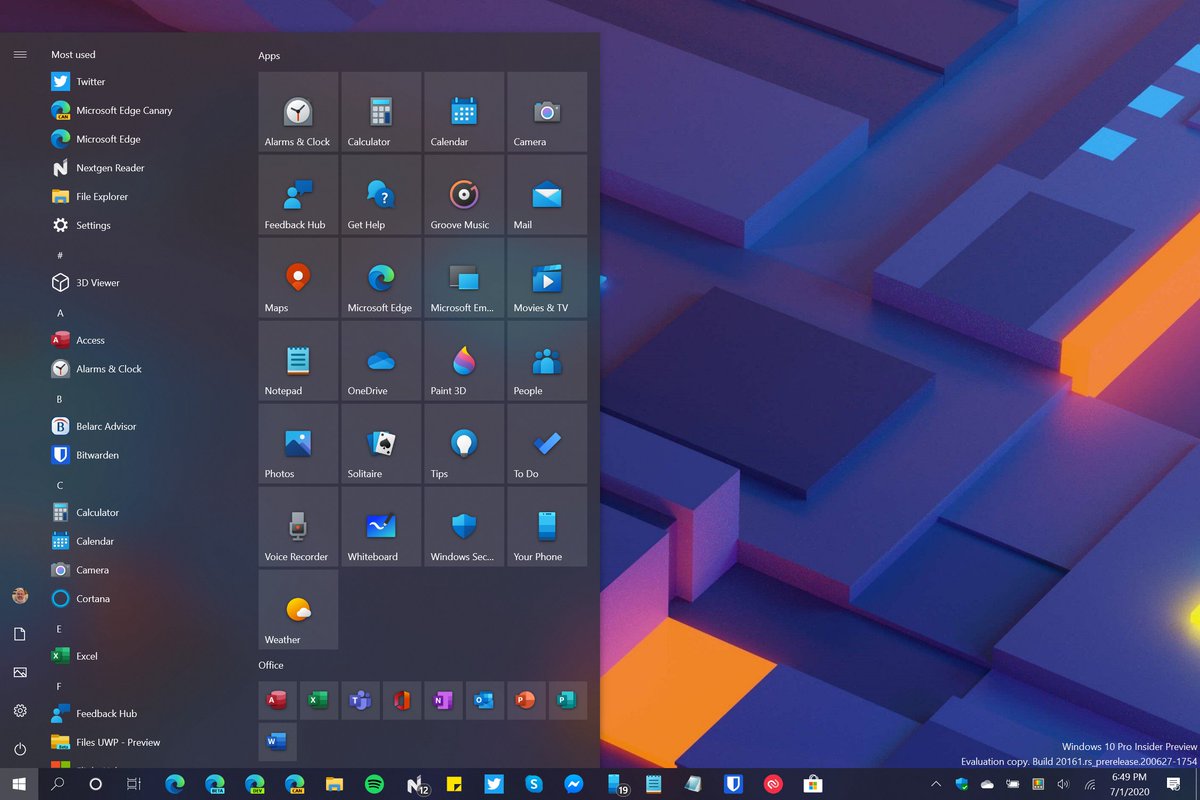
Task: Open the Mail tile
Action: coord(547,195)
